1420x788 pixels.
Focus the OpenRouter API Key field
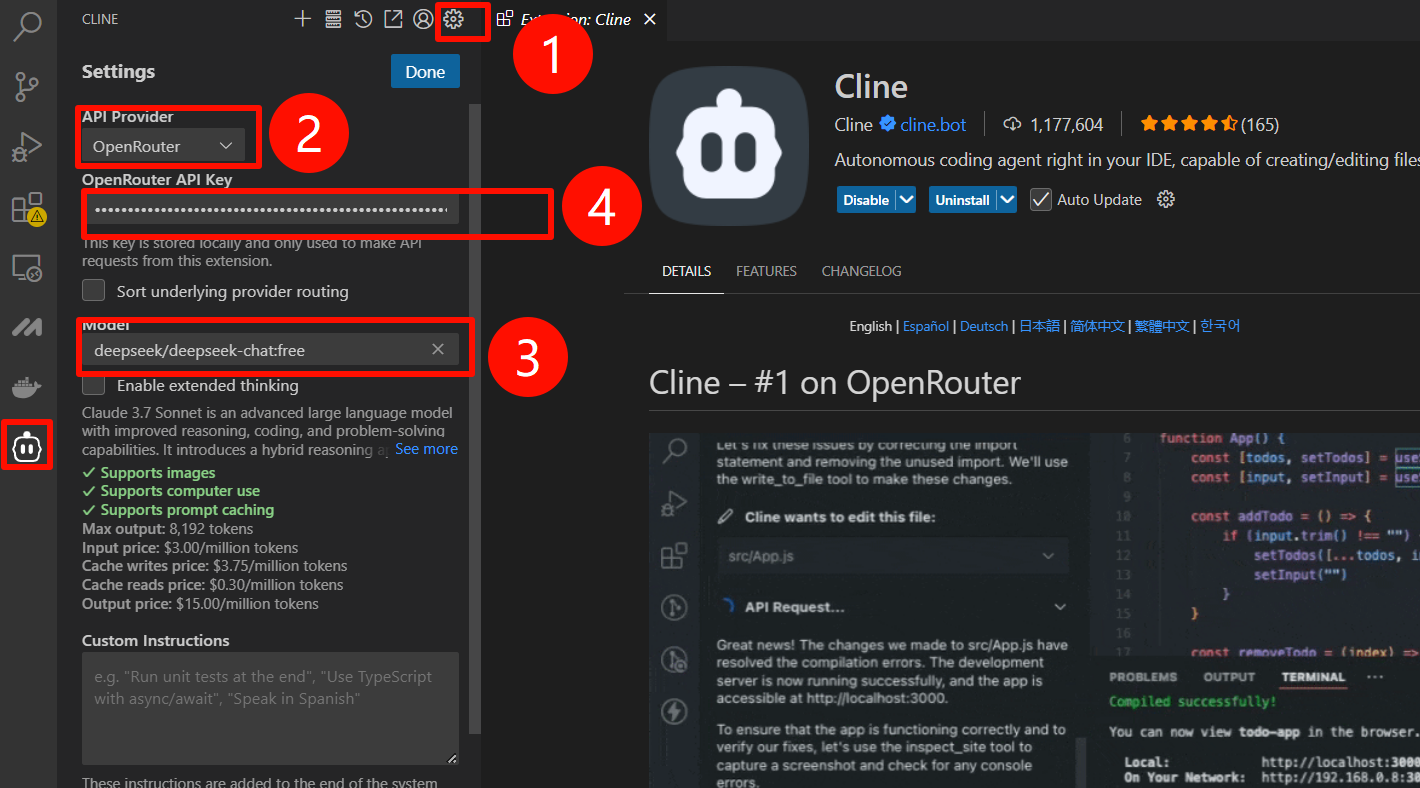point(271,209)
